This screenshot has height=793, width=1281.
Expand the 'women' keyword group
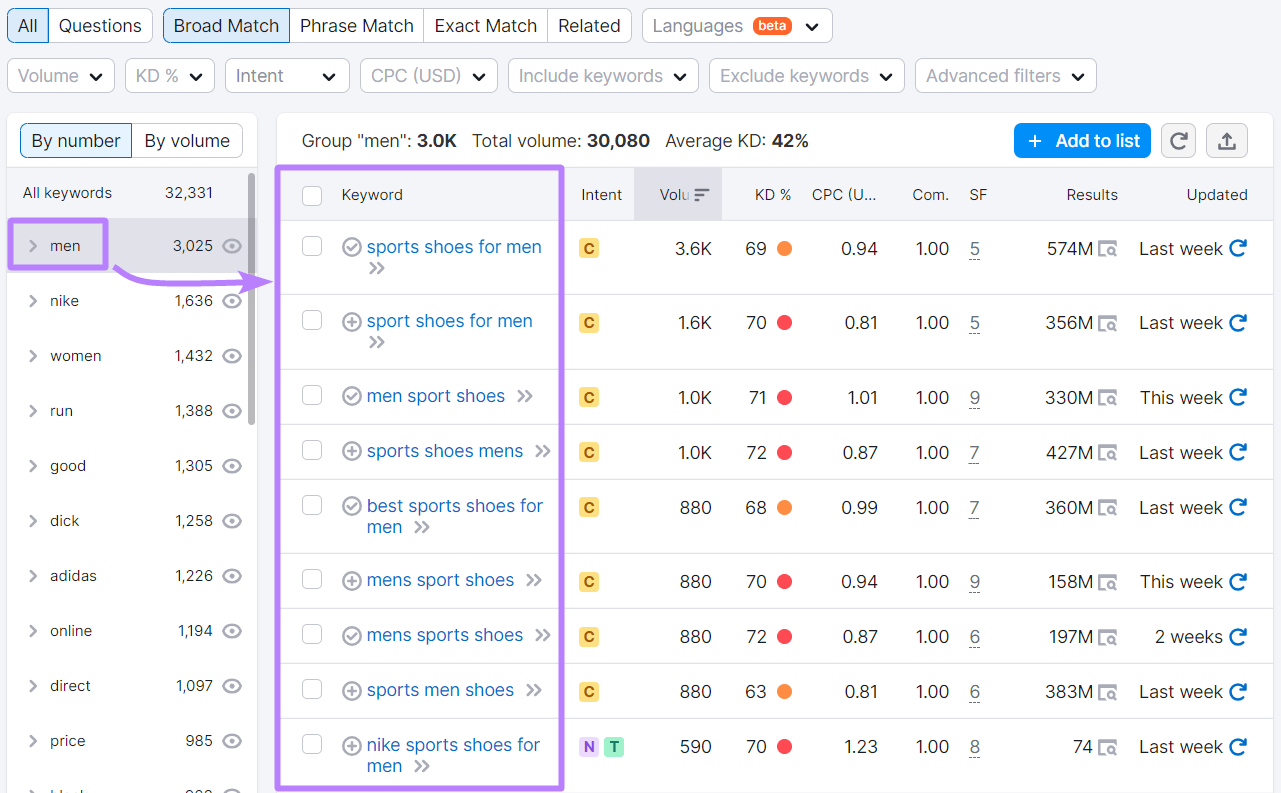[32, 355]
